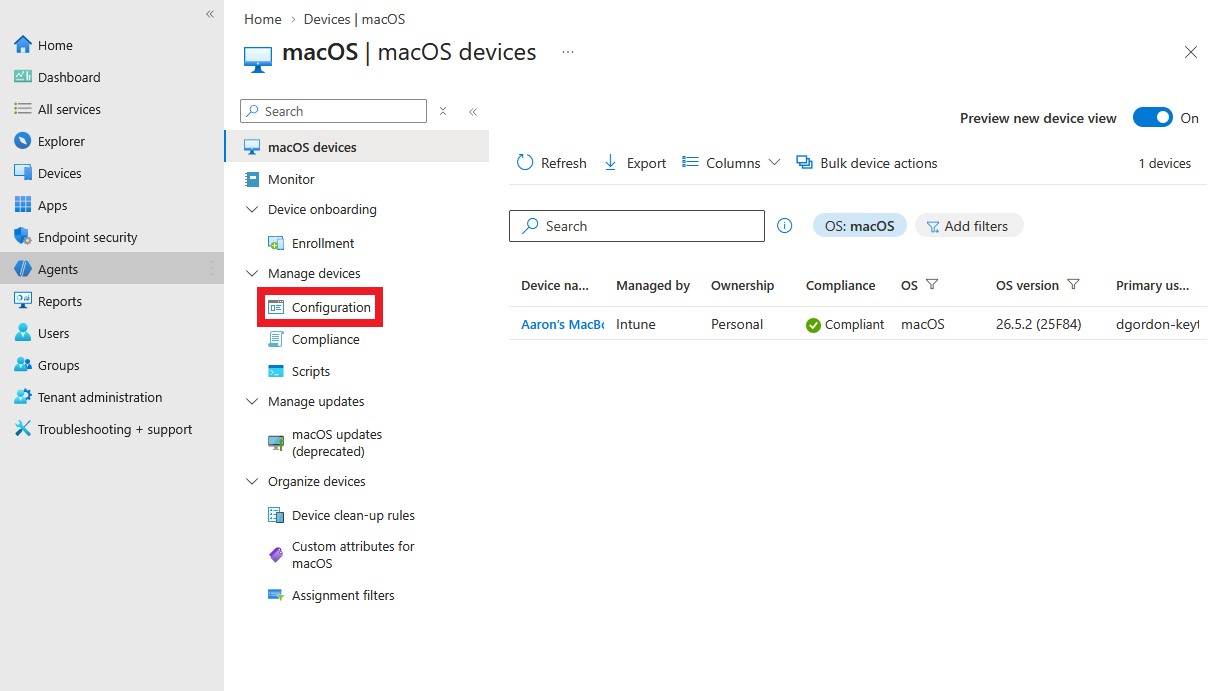Sort by the Managed by column header

(653, 285)
